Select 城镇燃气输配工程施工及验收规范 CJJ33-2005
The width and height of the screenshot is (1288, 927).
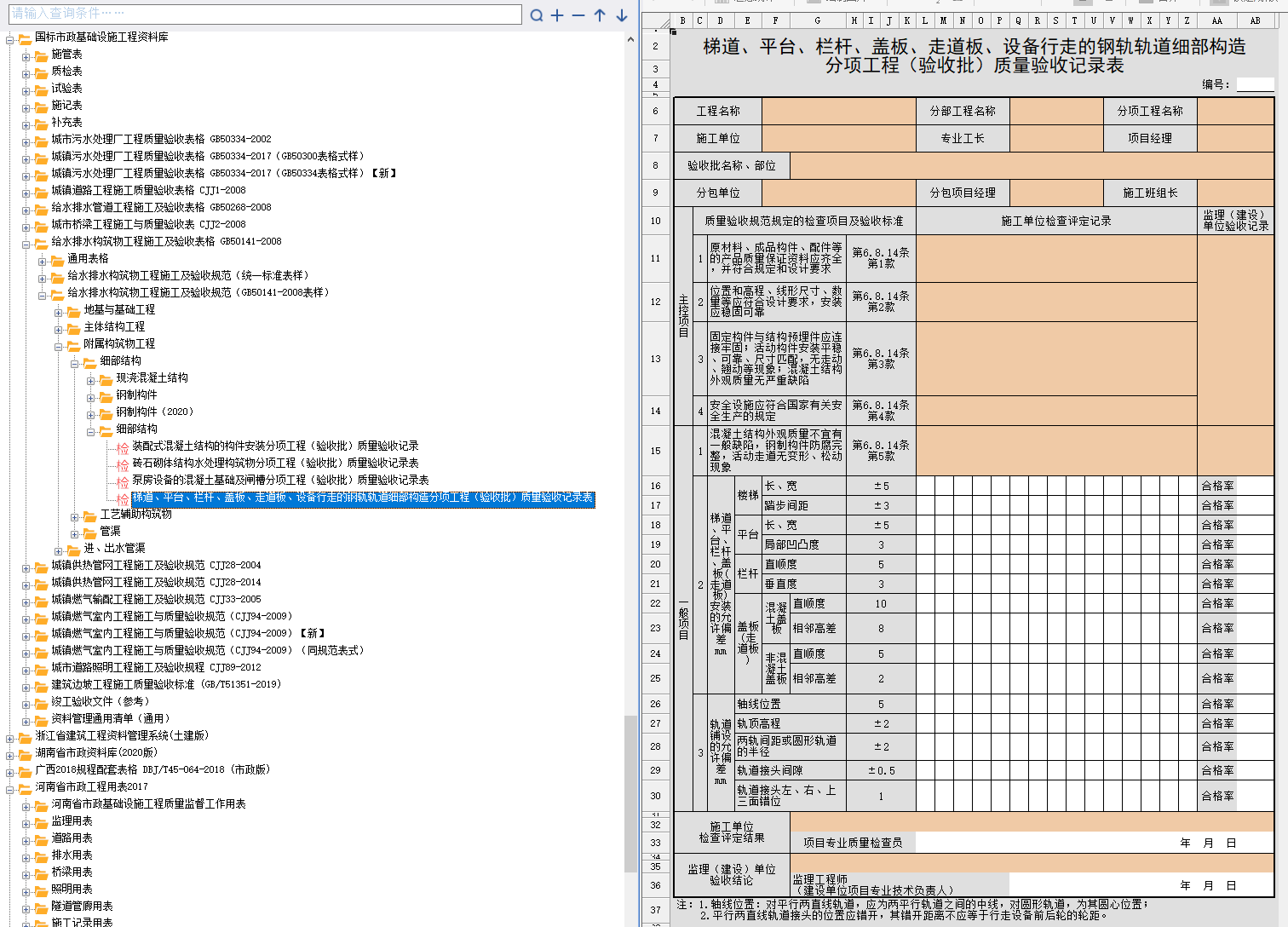click(156, 599)
